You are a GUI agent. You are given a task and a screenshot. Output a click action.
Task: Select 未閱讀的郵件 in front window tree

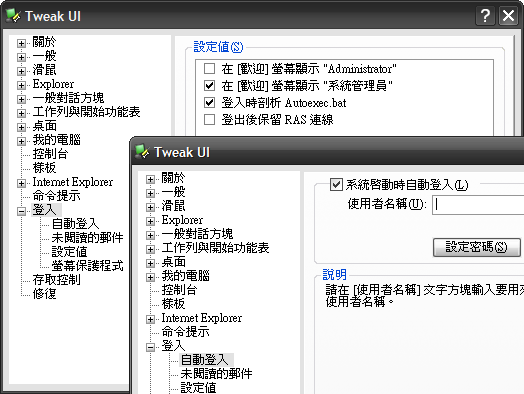coord(217,374)
